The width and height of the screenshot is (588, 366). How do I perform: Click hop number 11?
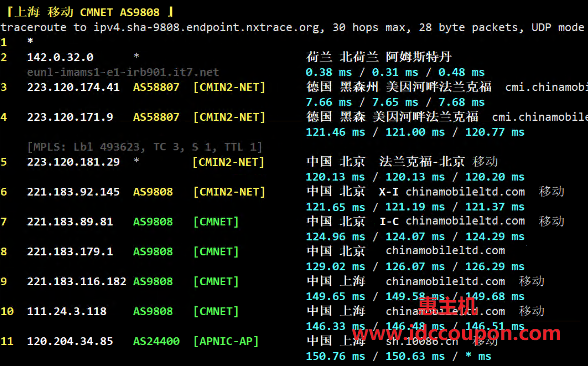[x=7, y=341]
